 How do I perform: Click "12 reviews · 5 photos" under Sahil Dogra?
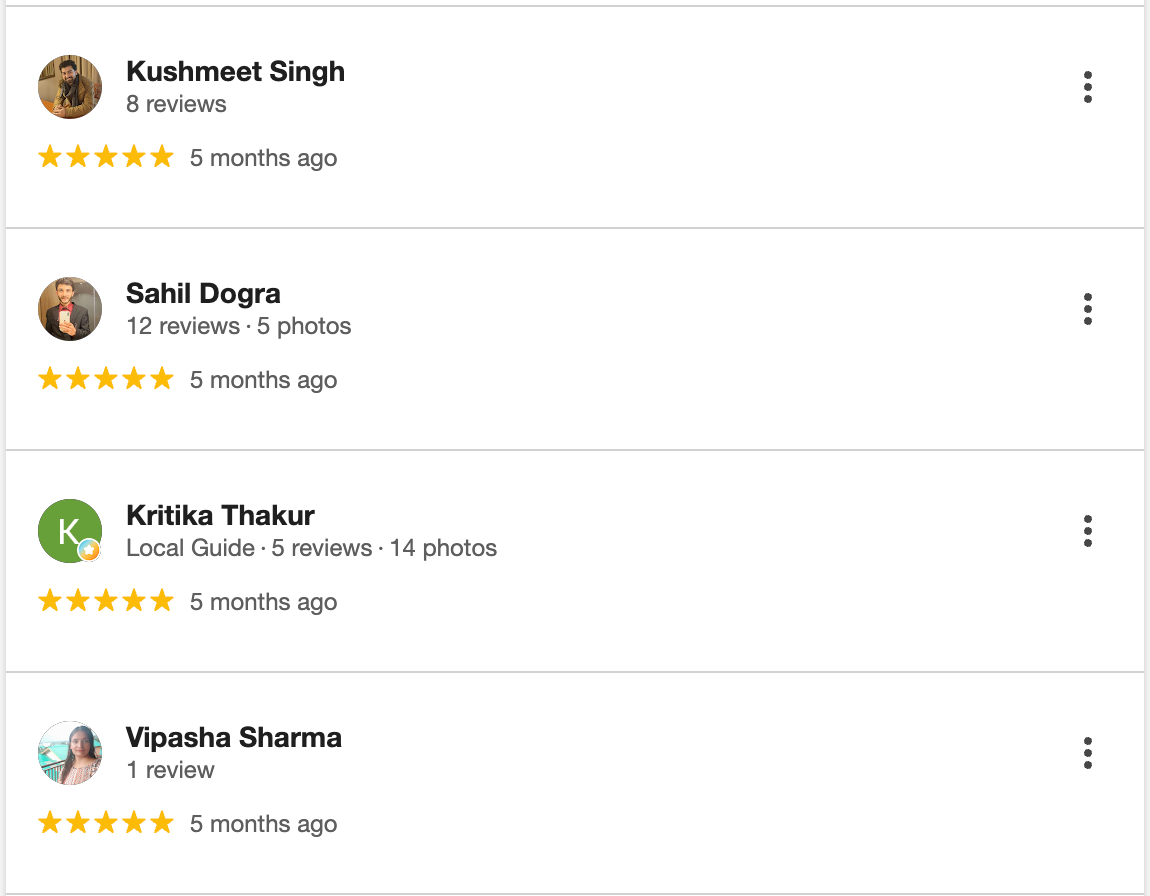click(238, 326)
